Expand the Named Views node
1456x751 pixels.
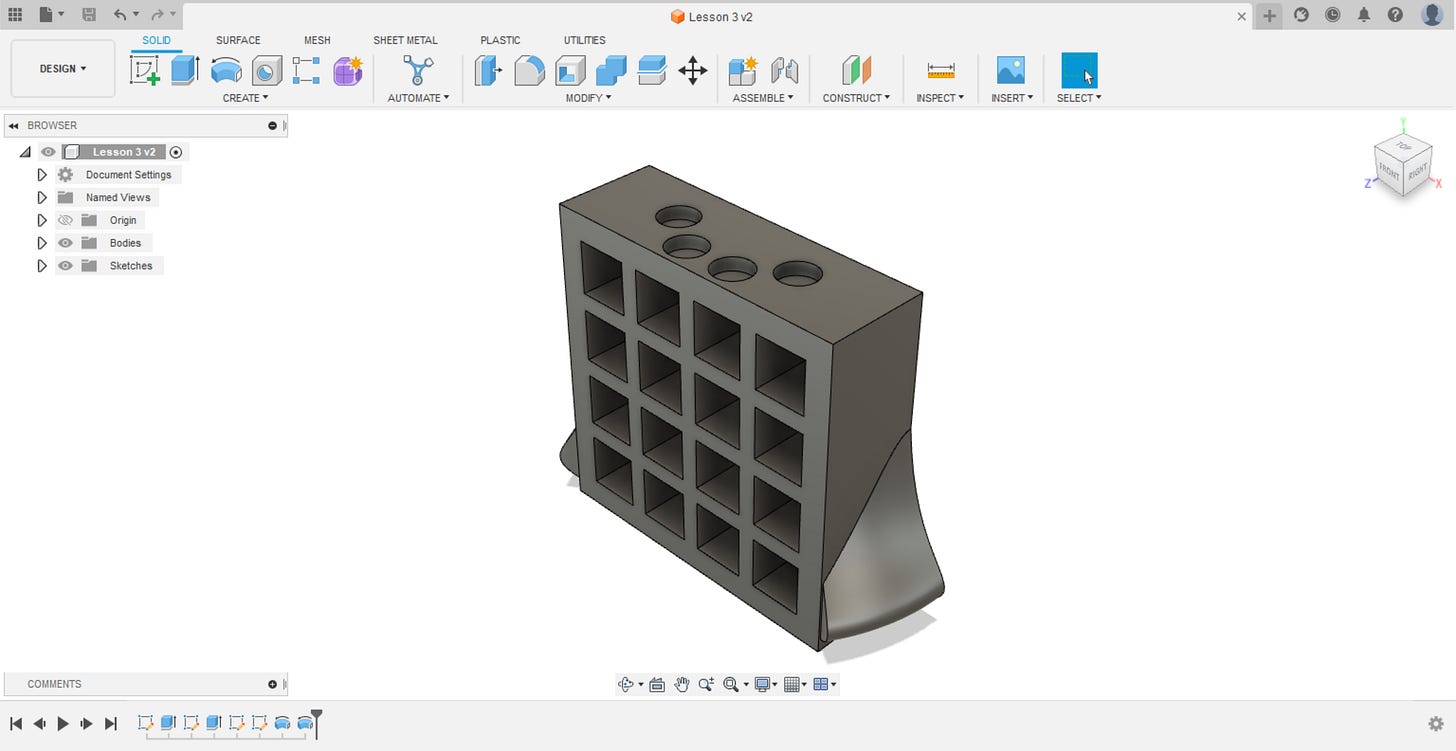point(42,197)
